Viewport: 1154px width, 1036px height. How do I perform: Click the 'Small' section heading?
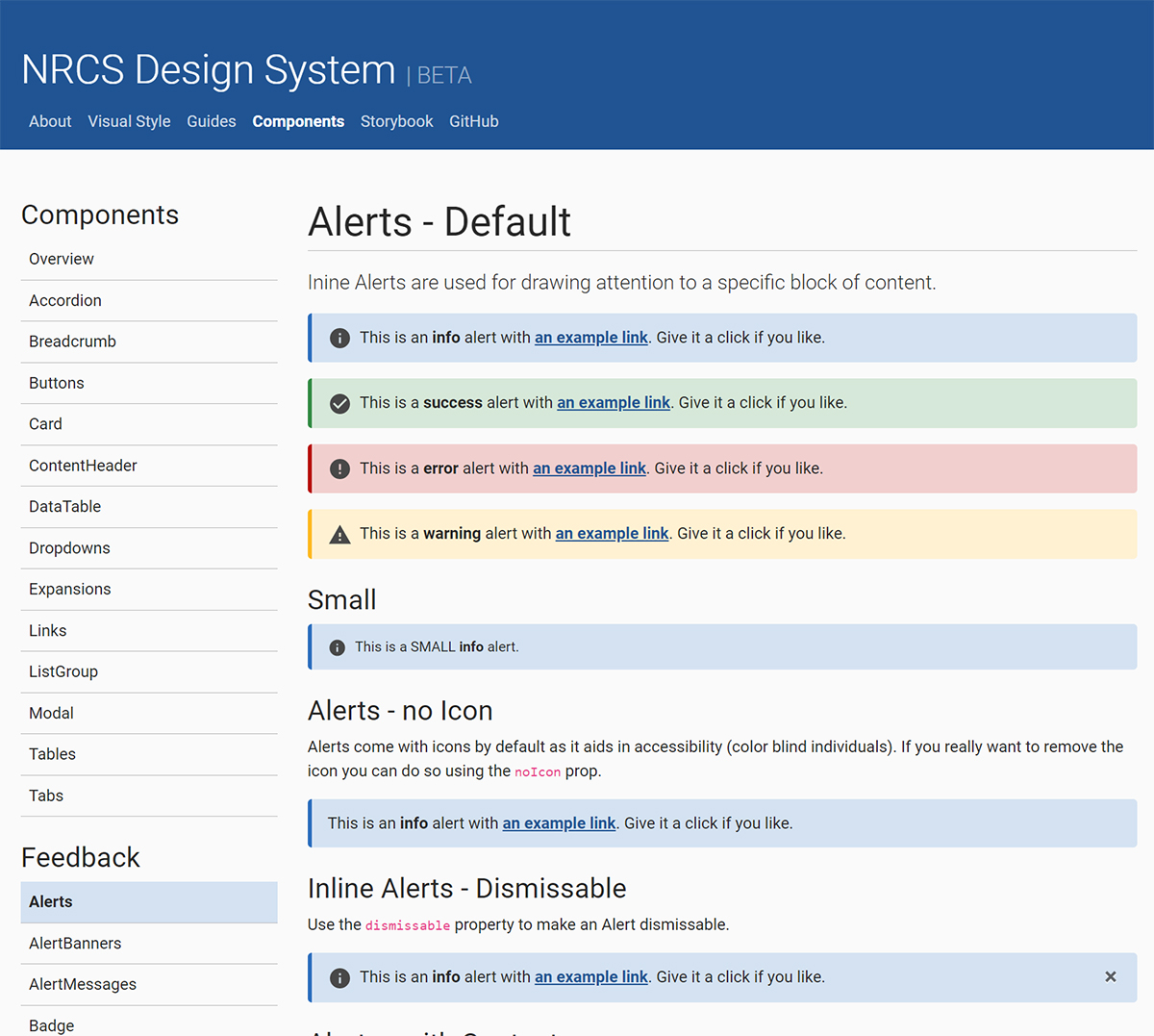(x=342, y=600)
